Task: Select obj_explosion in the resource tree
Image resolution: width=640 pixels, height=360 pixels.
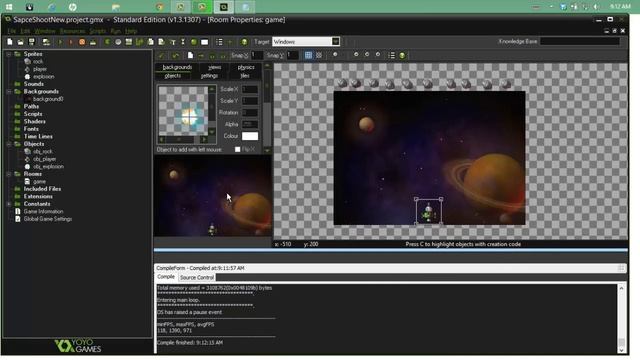Action: coord(48,167)
